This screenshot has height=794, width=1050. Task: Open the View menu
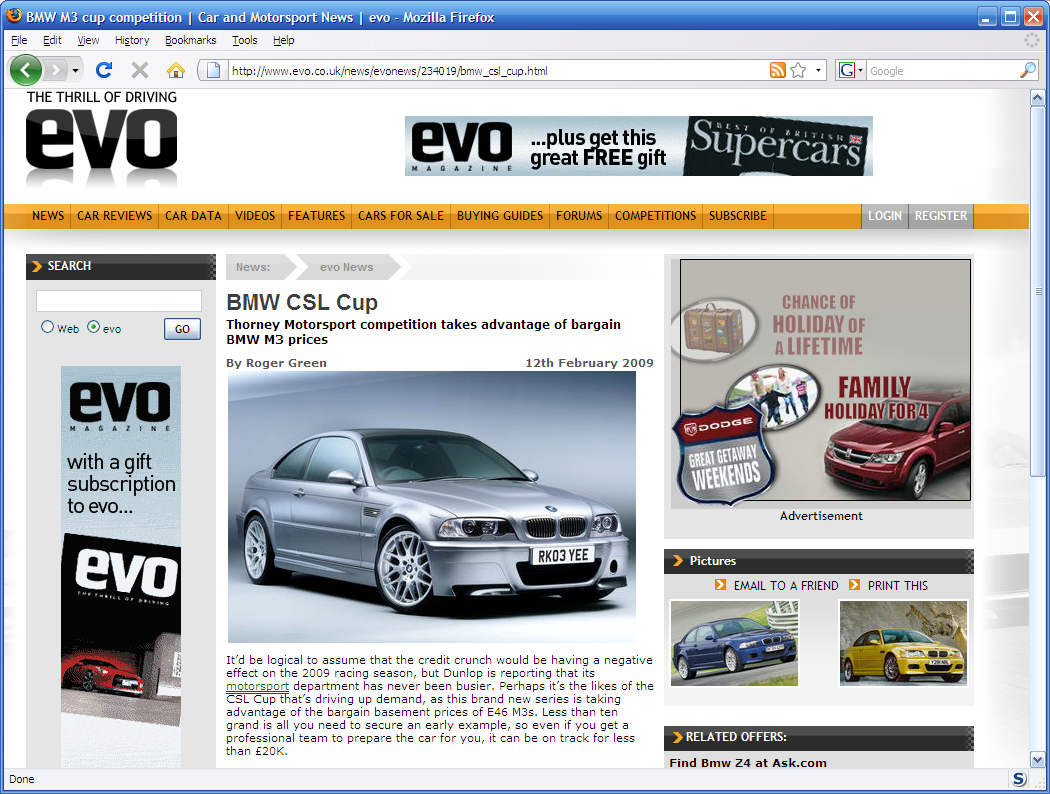[88, 40]
